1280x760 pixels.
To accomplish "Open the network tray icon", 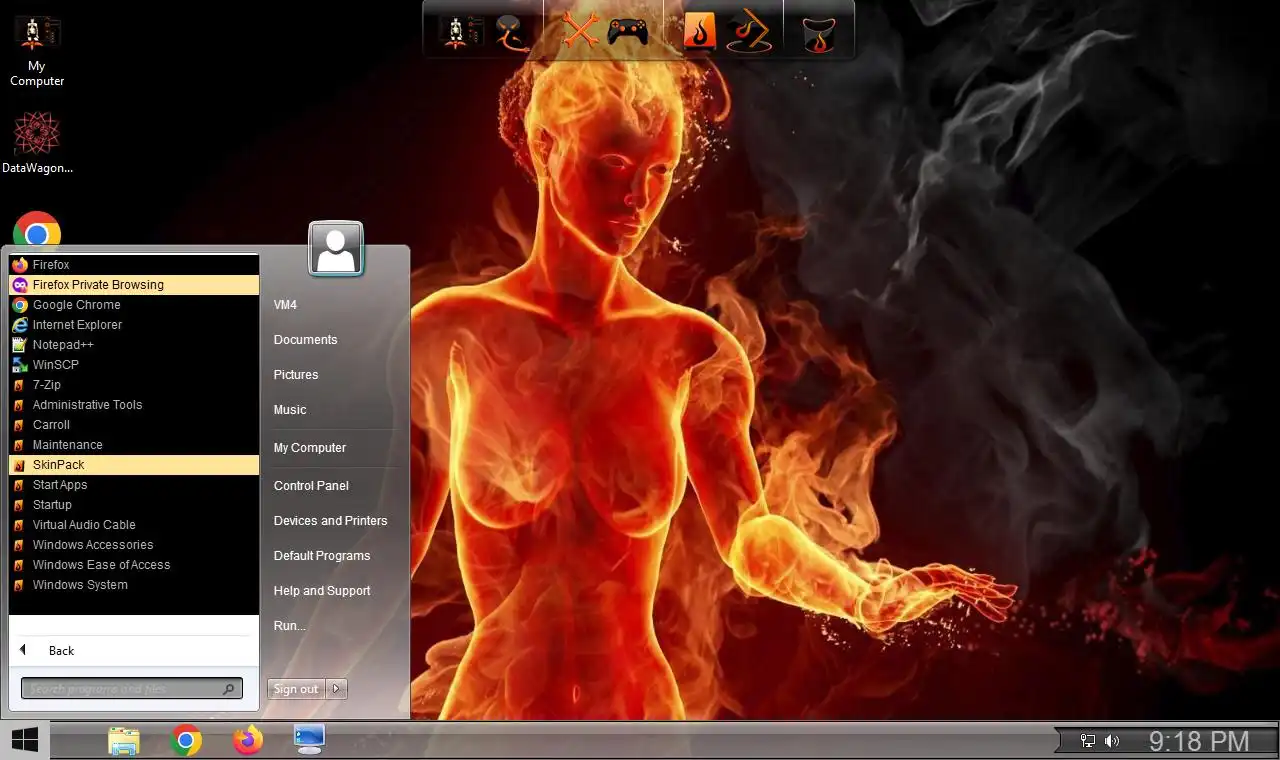I will pyautogui.click(x=1088, y=741).
